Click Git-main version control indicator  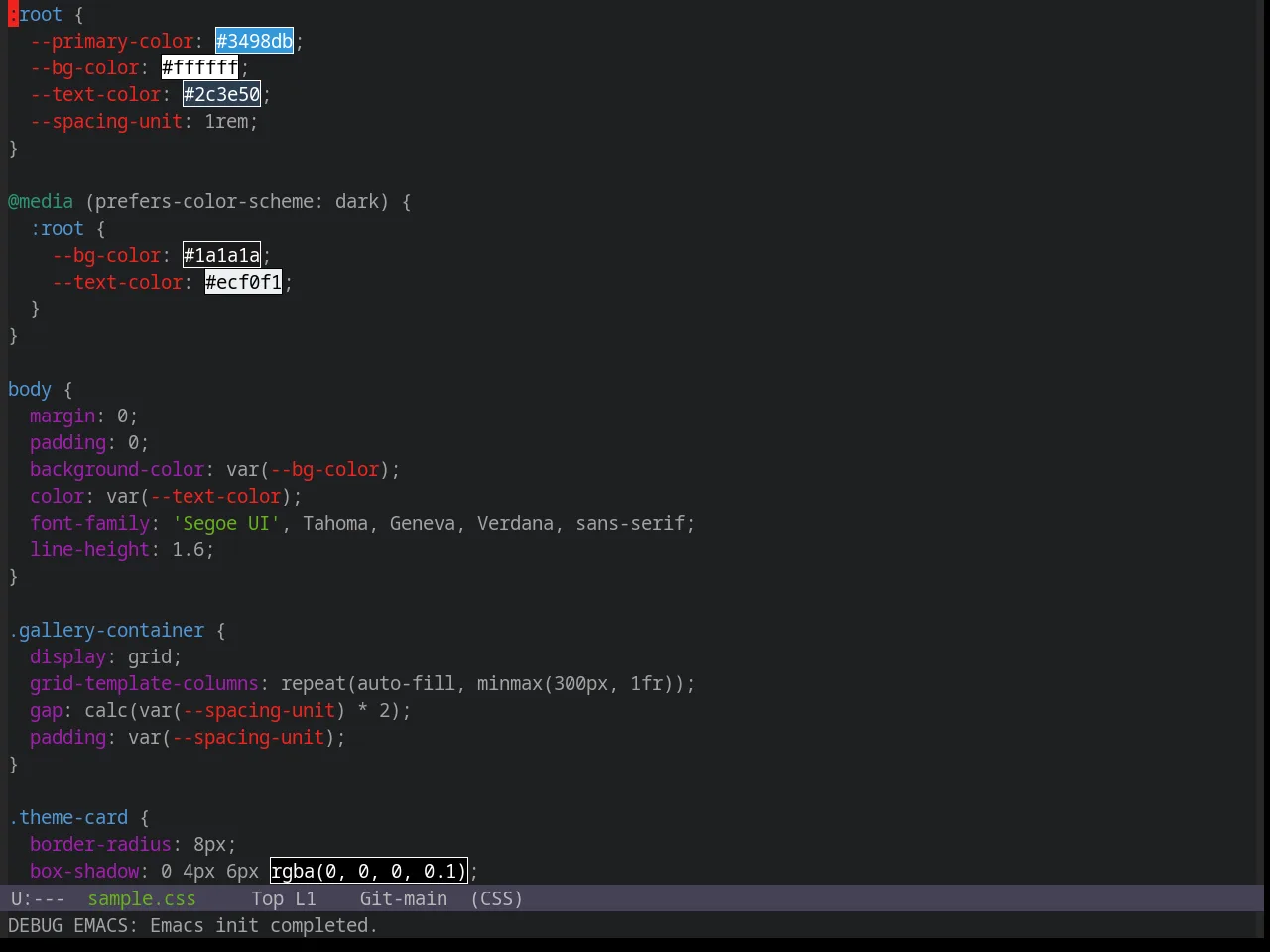pos(404,898)
